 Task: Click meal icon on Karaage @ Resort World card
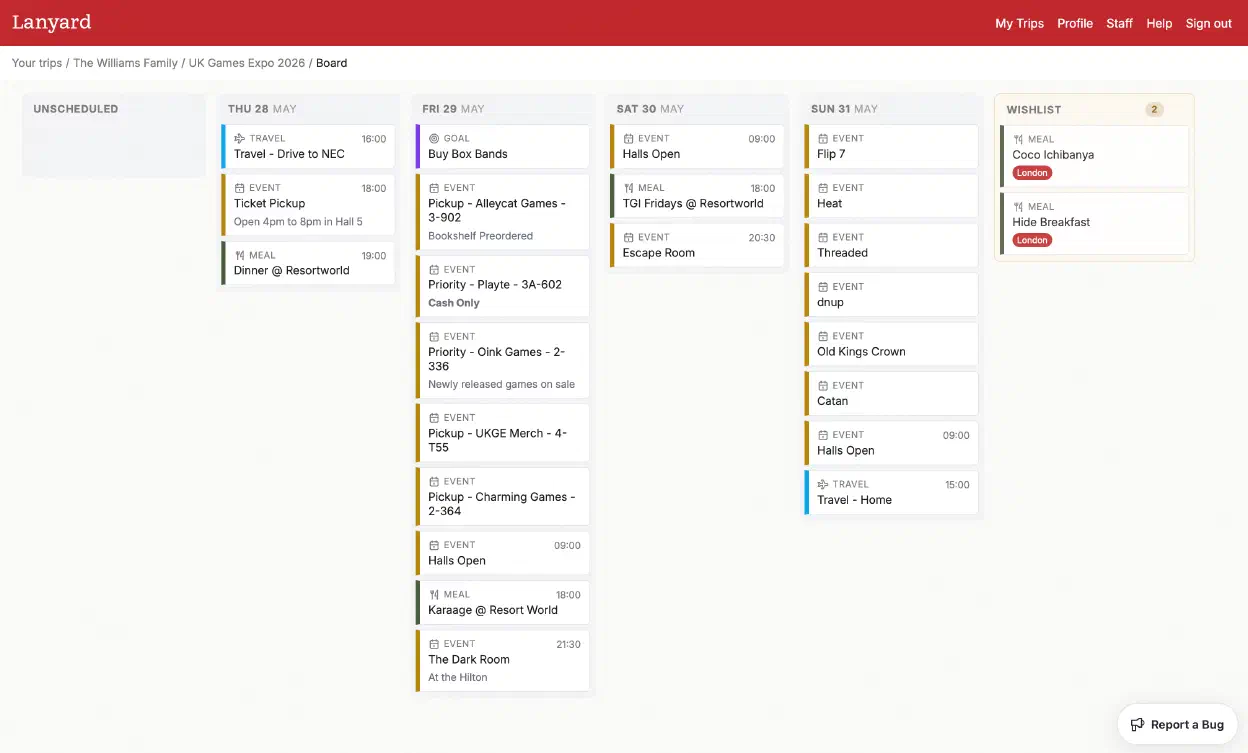tap(433, 595)
